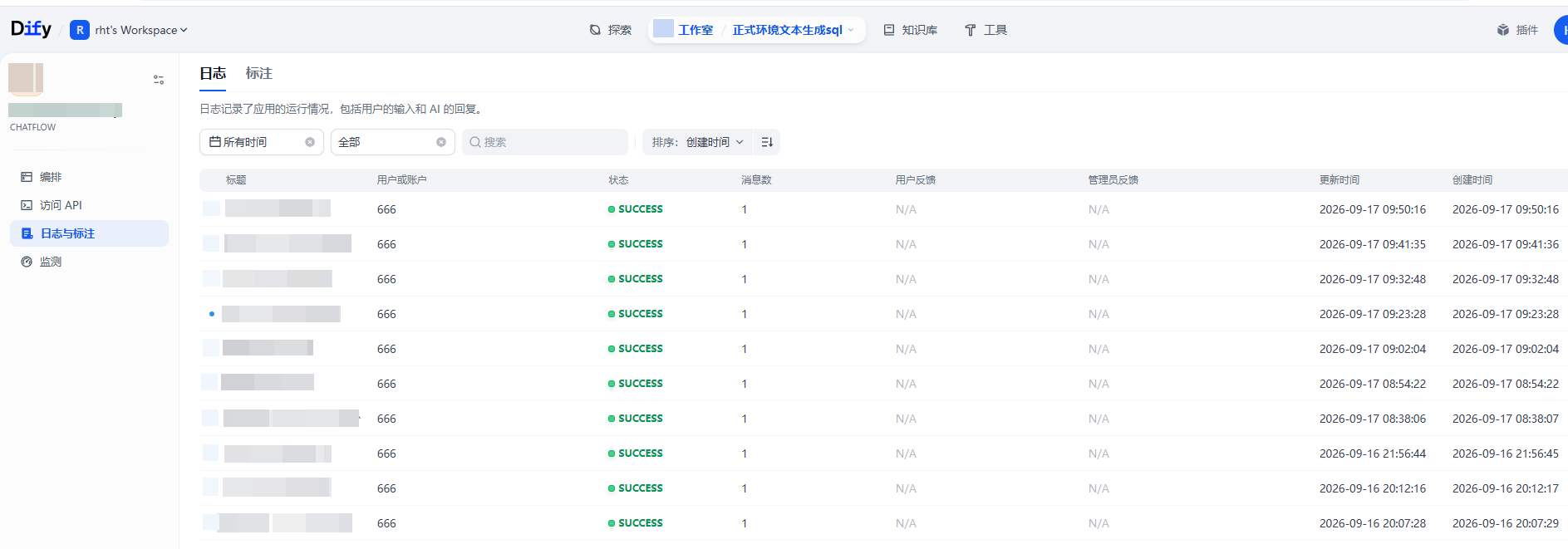Click the Dify logo

31,29
